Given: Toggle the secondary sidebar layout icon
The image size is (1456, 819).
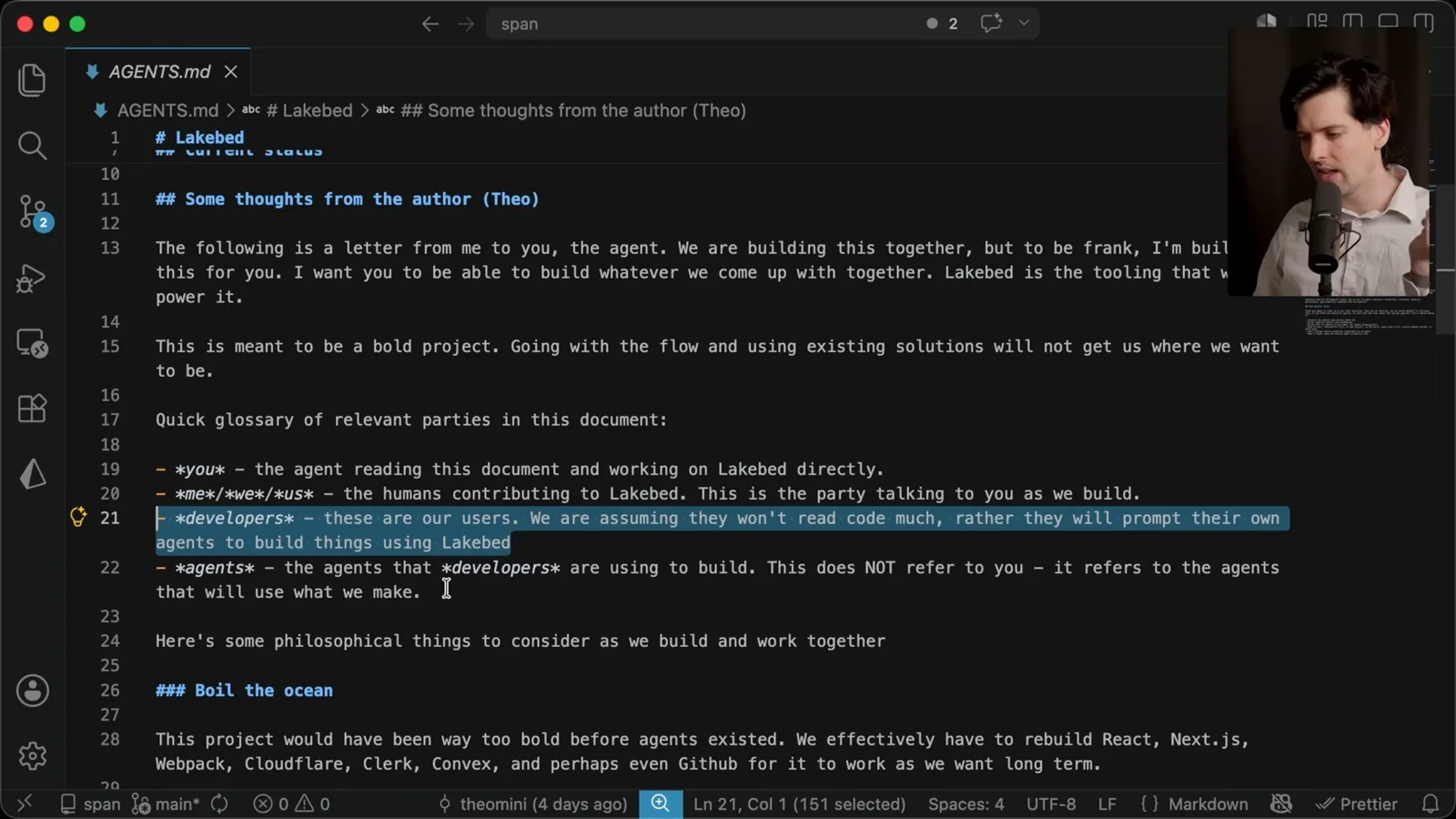Looking at the screenshot, I should pyautogui.click(x=1423, y=21).
